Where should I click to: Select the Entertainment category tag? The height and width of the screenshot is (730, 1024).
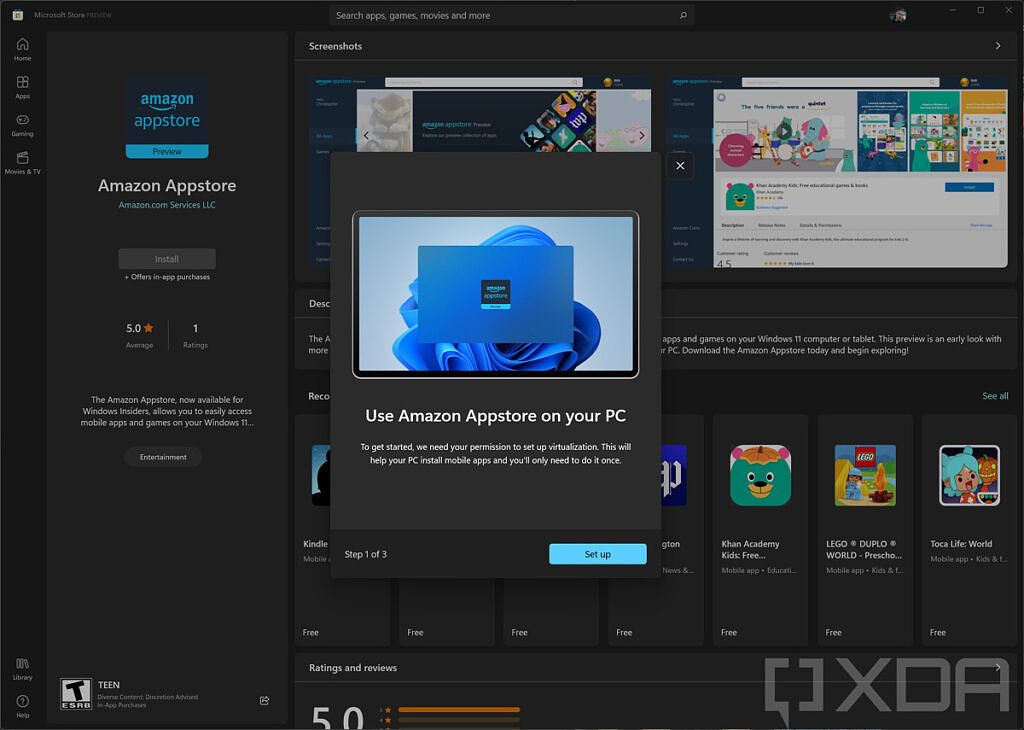pos(162,457)
